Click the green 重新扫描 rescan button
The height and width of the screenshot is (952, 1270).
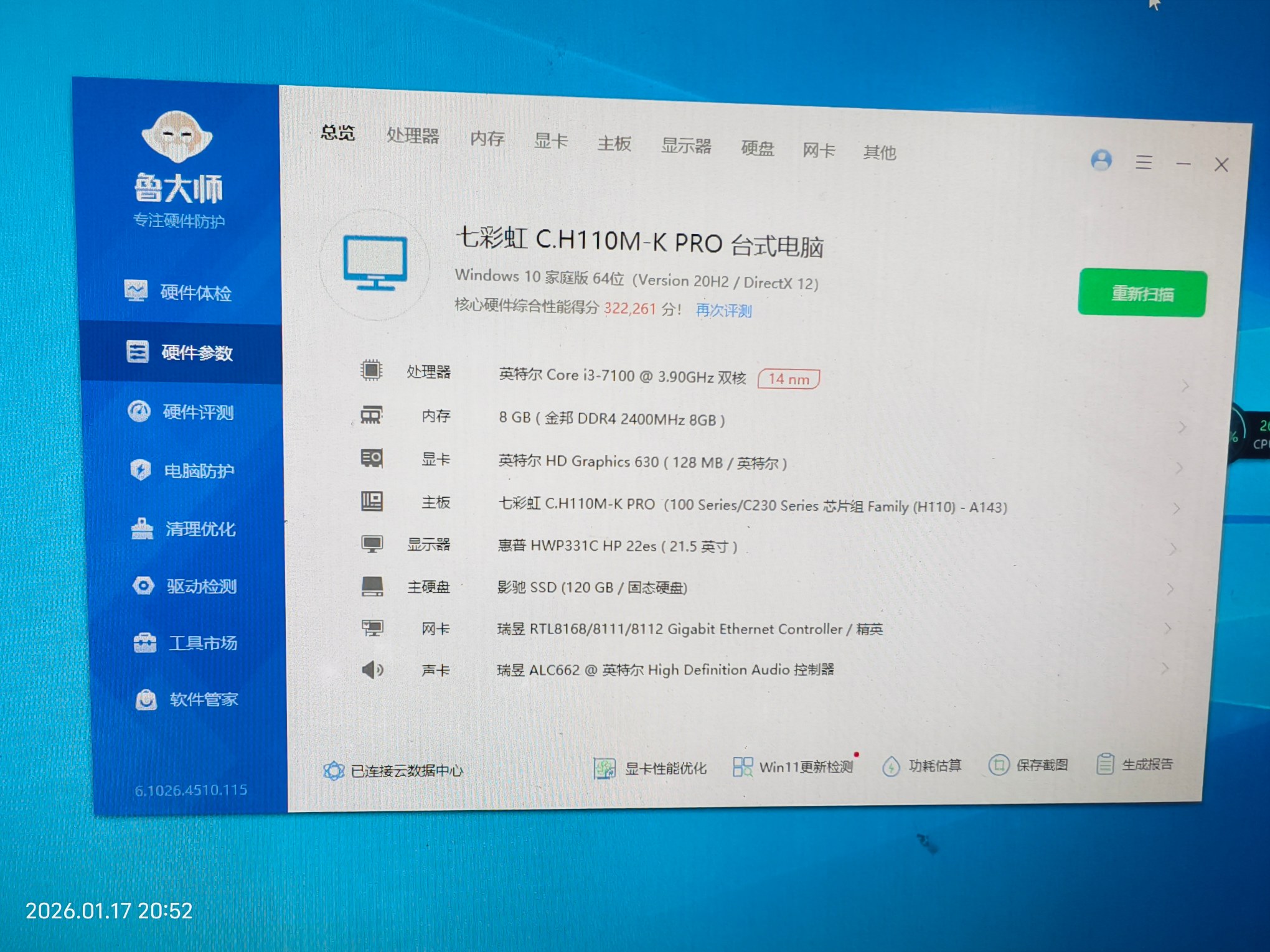(1142, 294)
